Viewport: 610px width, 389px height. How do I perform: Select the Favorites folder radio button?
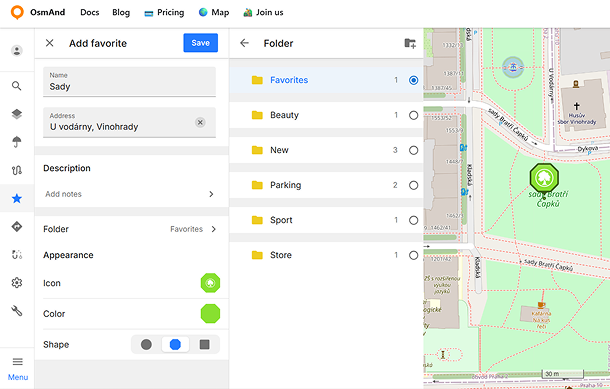(x=414, y=80)
